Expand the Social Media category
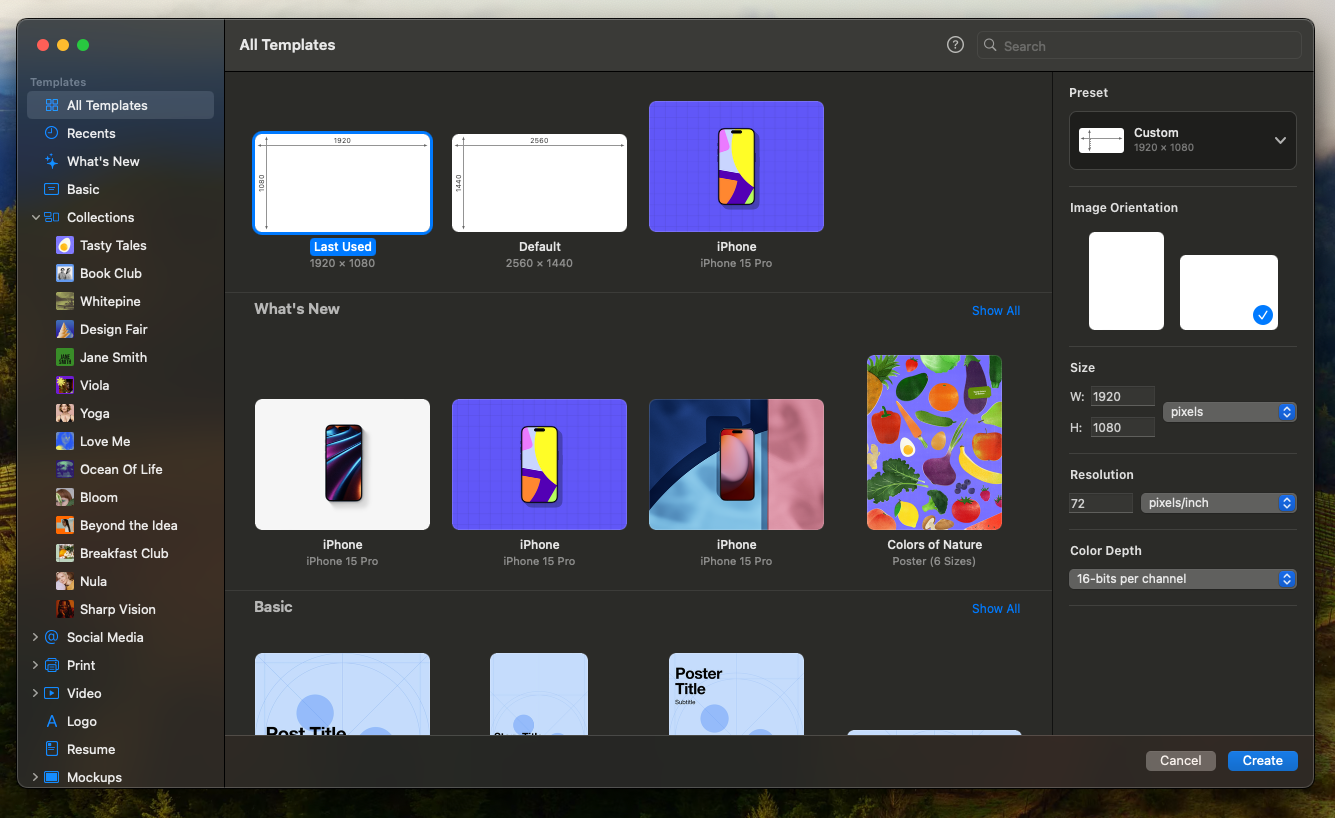The image size is (1335, 818). pyautogui.click(x=36, y=637)
